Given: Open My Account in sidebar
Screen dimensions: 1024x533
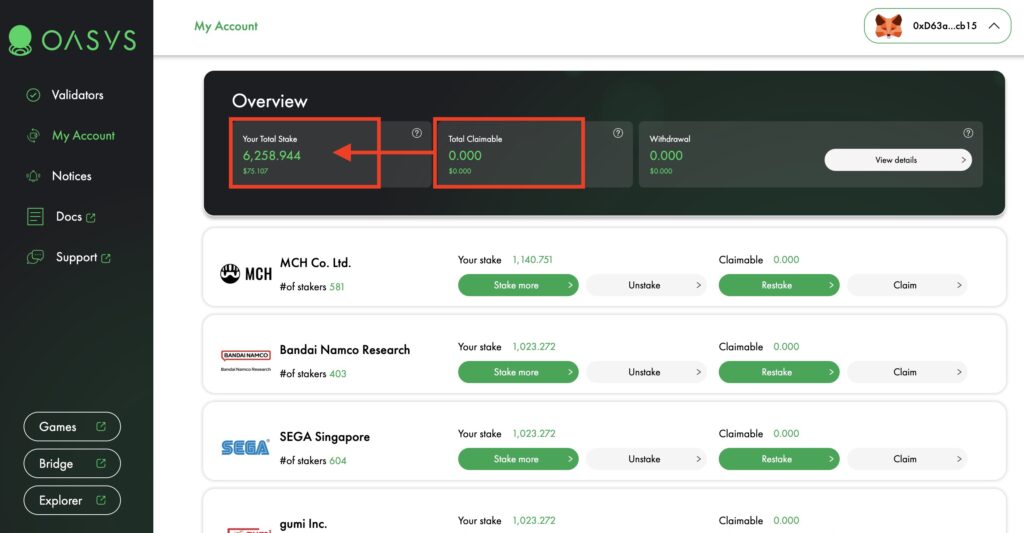Looking at the screenshot, I should pos(83,136).
